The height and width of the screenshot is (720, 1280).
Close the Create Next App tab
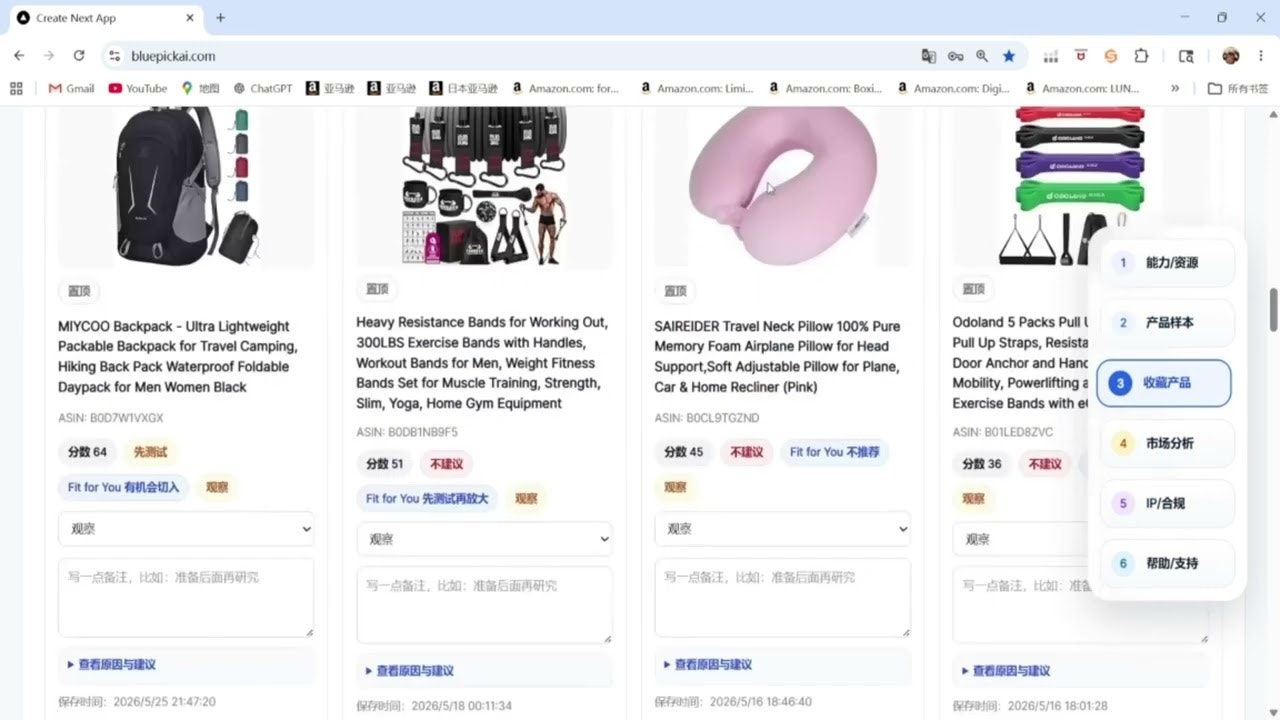[x=190, y=18]
